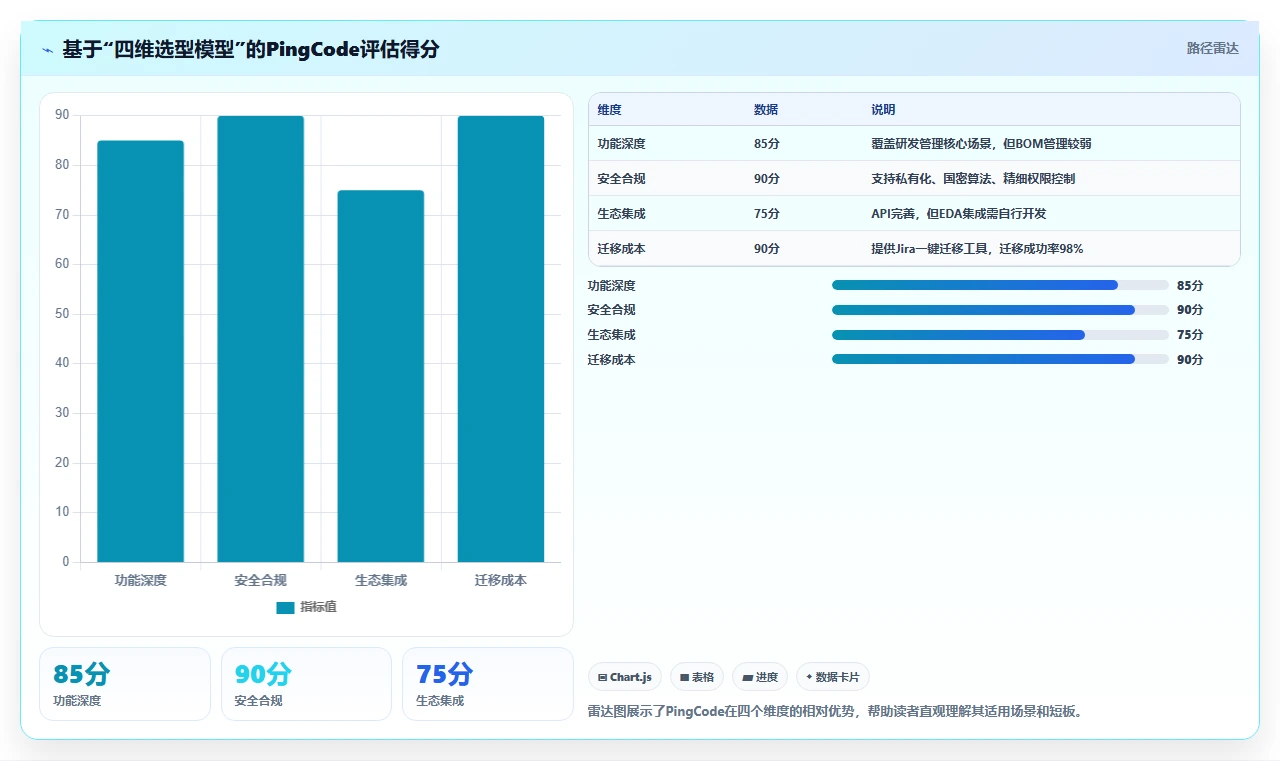Click the 雷达图 summary sentence at bottom
Screen dimensions: 1280x761
(836, 712)
